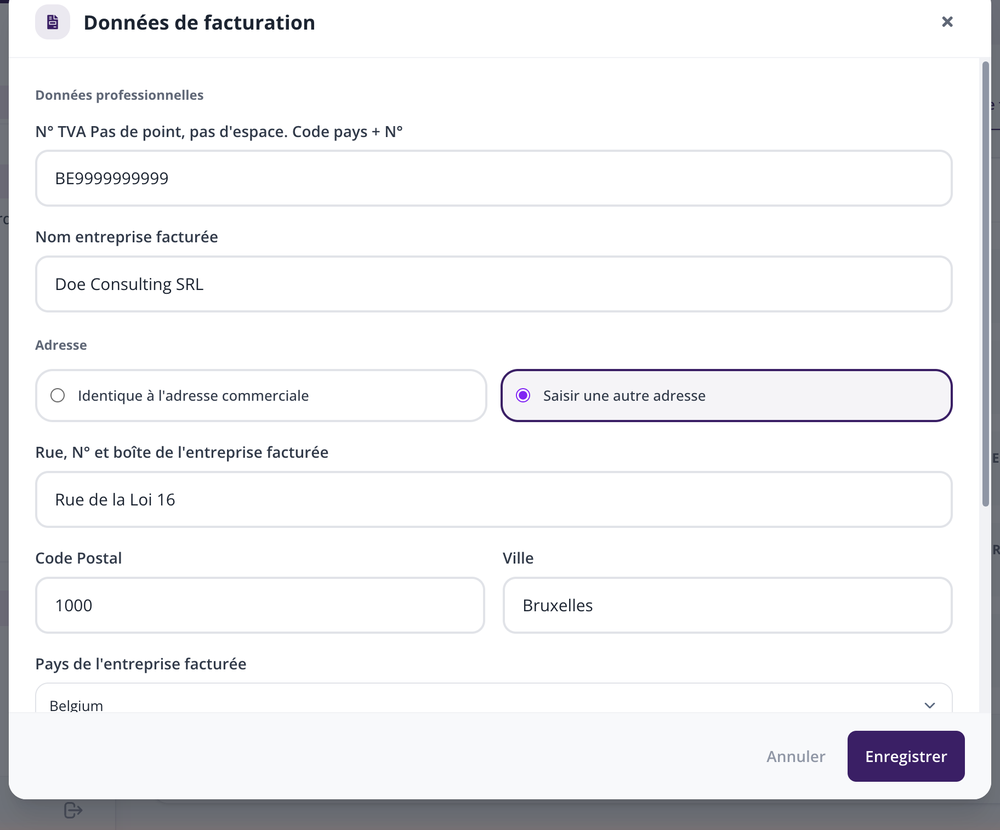
Task: Click the billing document icon in header
Action: coord(52,22)
